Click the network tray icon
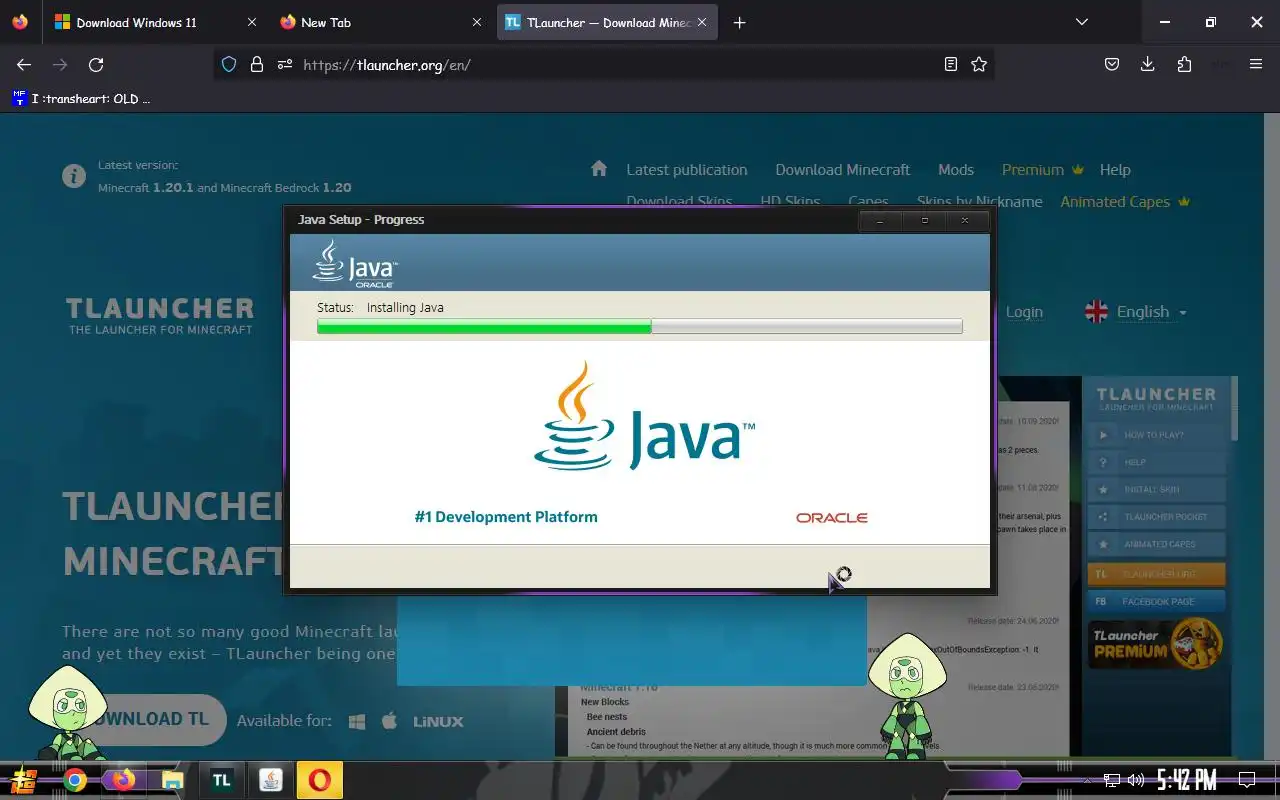This screenshot has height=800, width=1280. click(1112, 780)
